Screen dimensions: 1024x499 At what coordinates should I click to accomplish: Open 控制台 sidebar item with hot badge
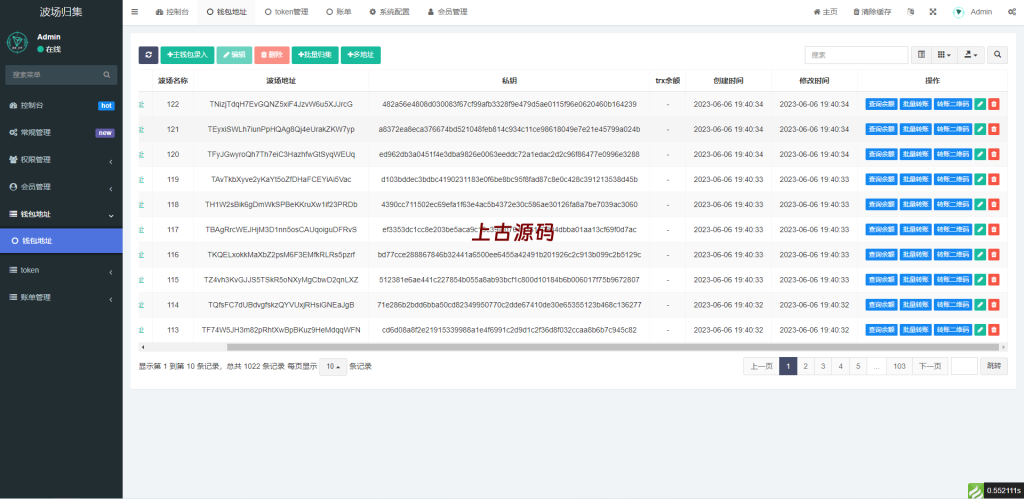point(61,105)
